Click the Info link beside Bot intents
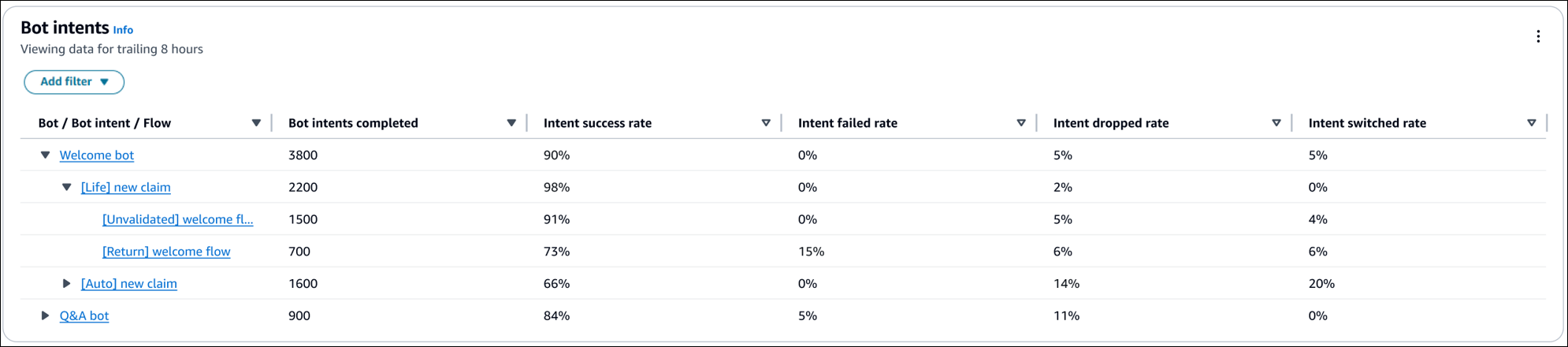The height and width of the screenshot is (347, 1568). click(123, 30)
